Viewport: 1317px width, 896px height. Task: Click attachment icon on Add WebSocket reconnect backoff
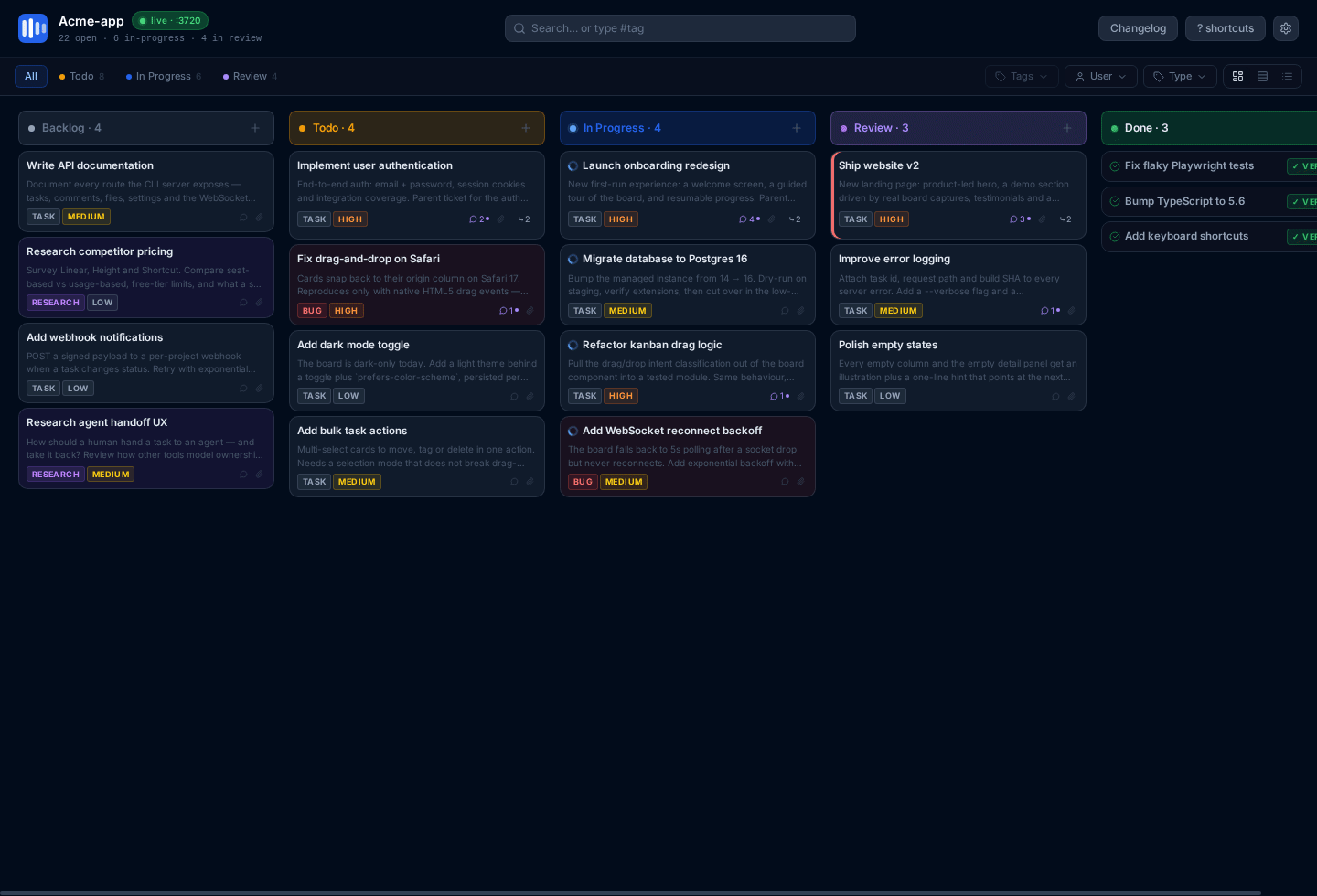click(x=800, y=482)
